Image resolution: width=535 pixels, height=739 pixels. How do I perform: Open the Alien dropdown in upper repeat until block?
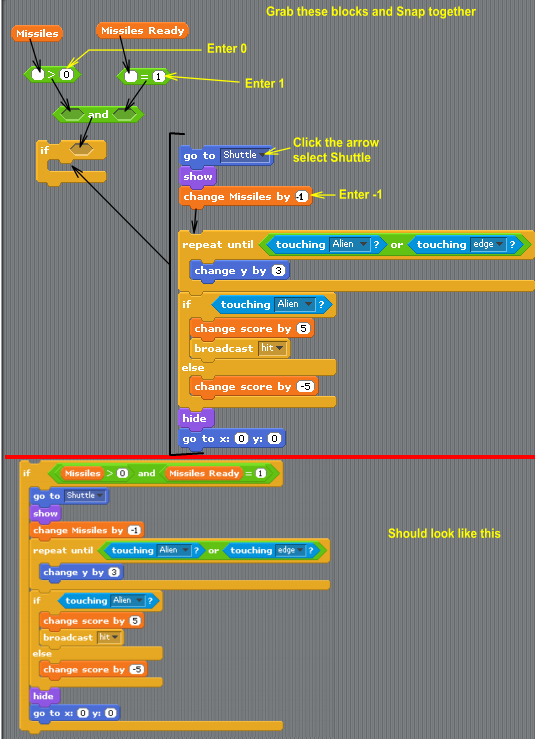[350, 244]
